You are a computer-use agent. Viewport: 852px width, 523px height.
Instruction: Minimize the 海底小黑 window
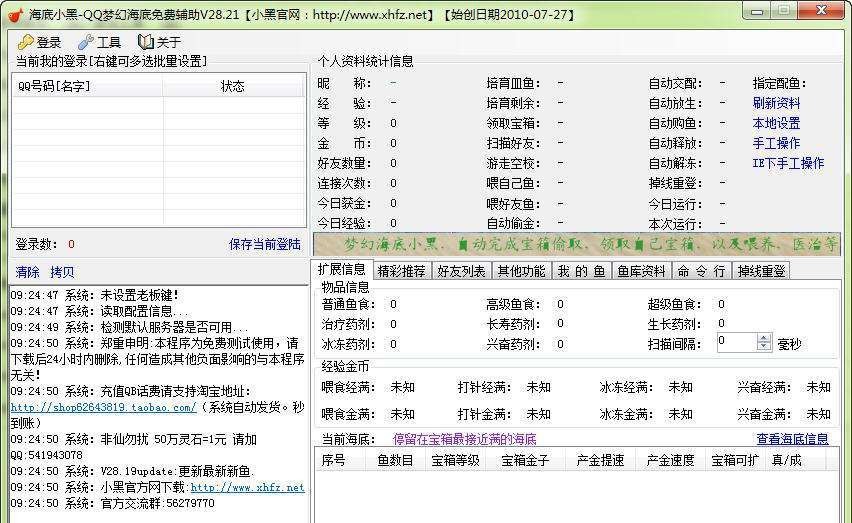pos(757,11)
